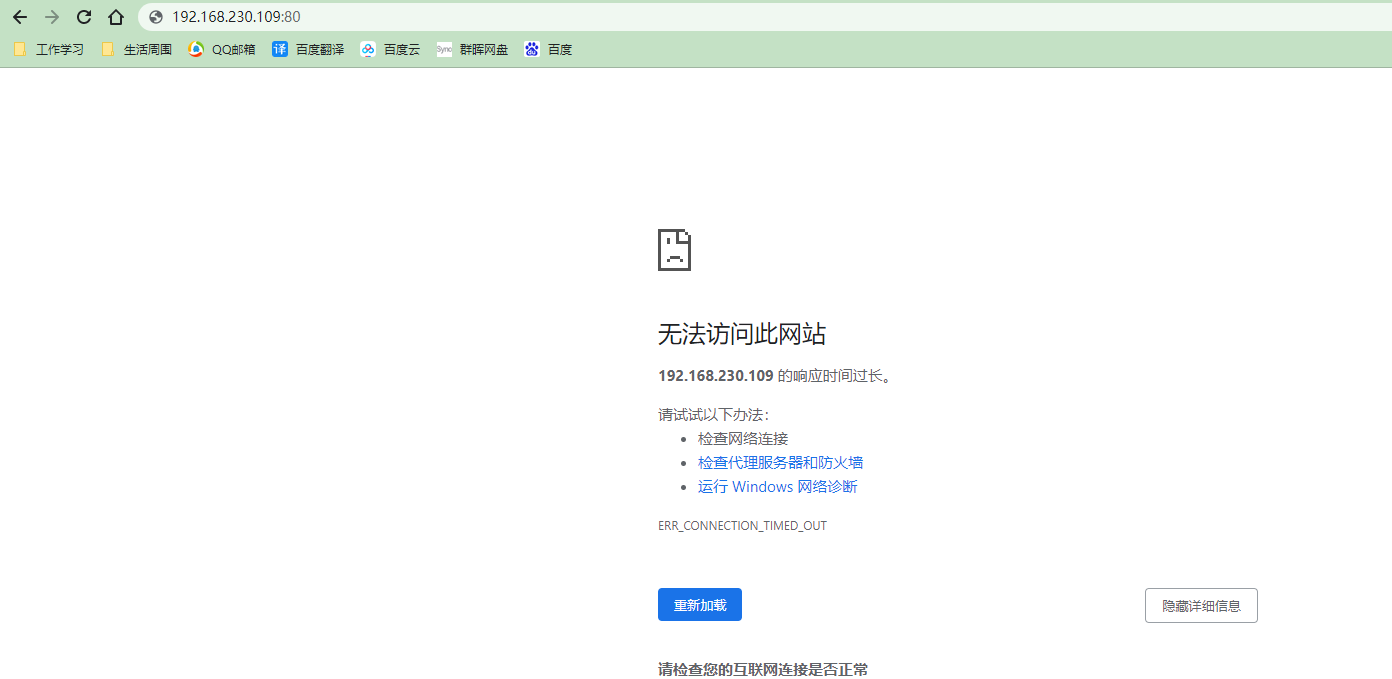The width and height of the screenshot is (1392, 679).
Task: Click the browser forward arrow
Action: tap(52, 17)
